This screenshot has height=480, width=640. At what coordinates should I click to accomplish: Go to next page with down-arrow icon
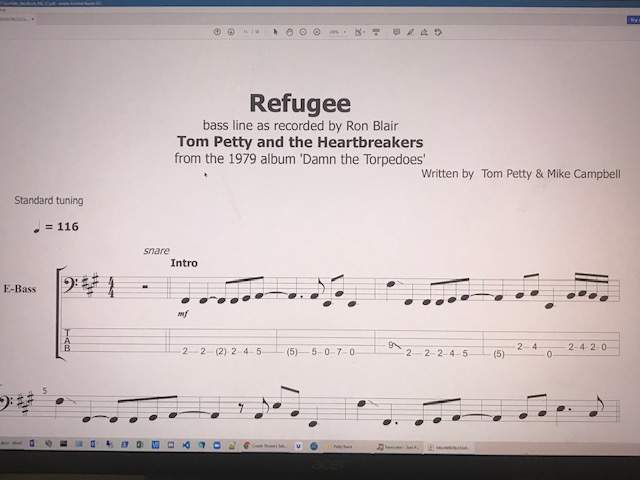[231, 32]
